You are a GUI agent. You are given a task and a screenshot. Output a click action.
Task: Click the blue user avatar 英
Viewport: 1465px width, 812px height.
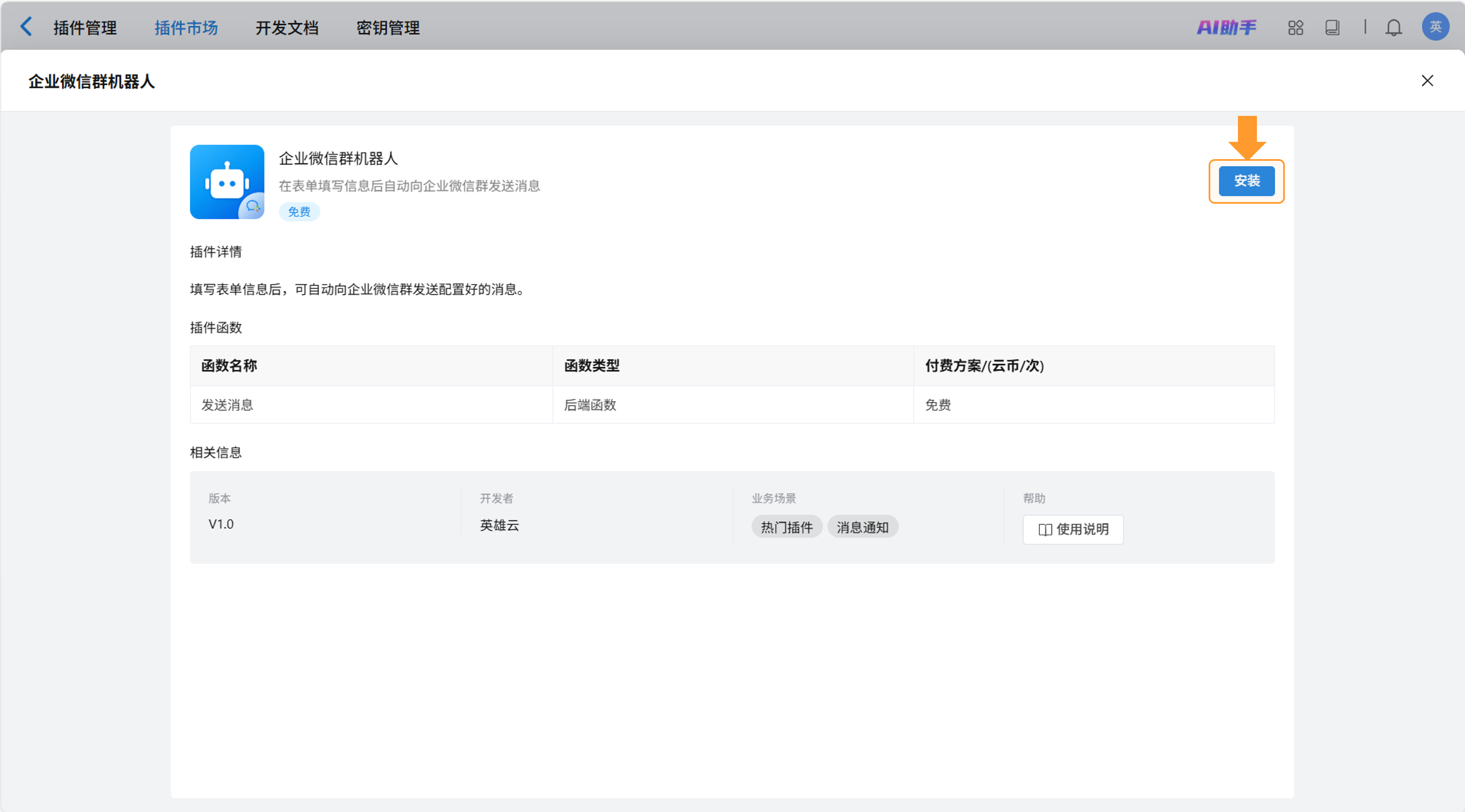click(1435, 27)
